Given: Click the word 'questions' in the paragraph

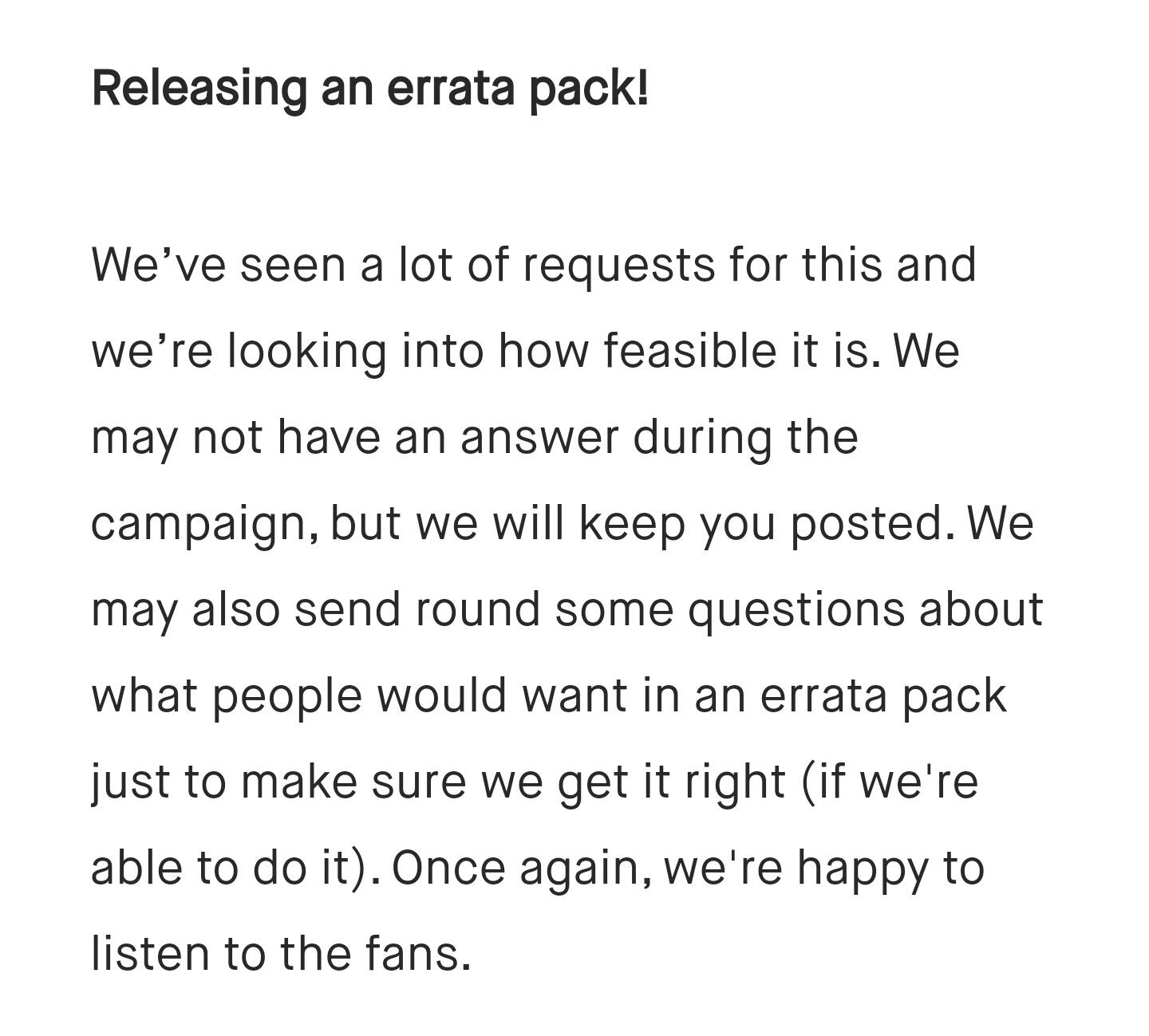Looking at the screenshot, I should [797, 611].
